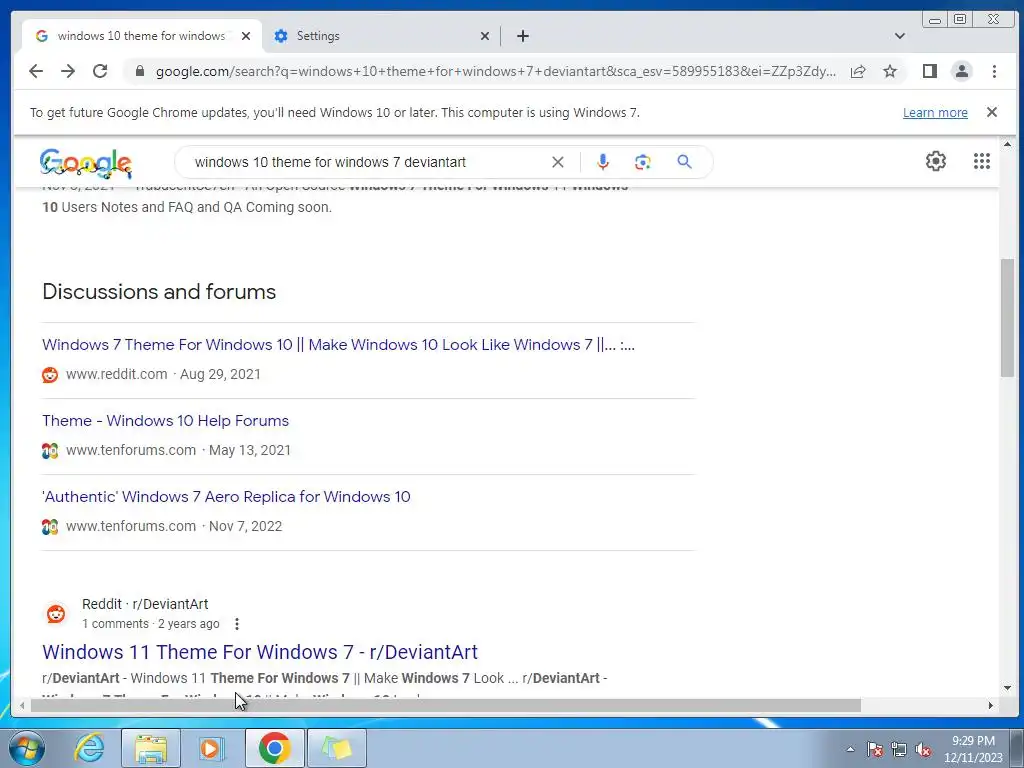The image size is (1024, 768).
Task: Clear the search query text
Action: click(x=558, y=162)
